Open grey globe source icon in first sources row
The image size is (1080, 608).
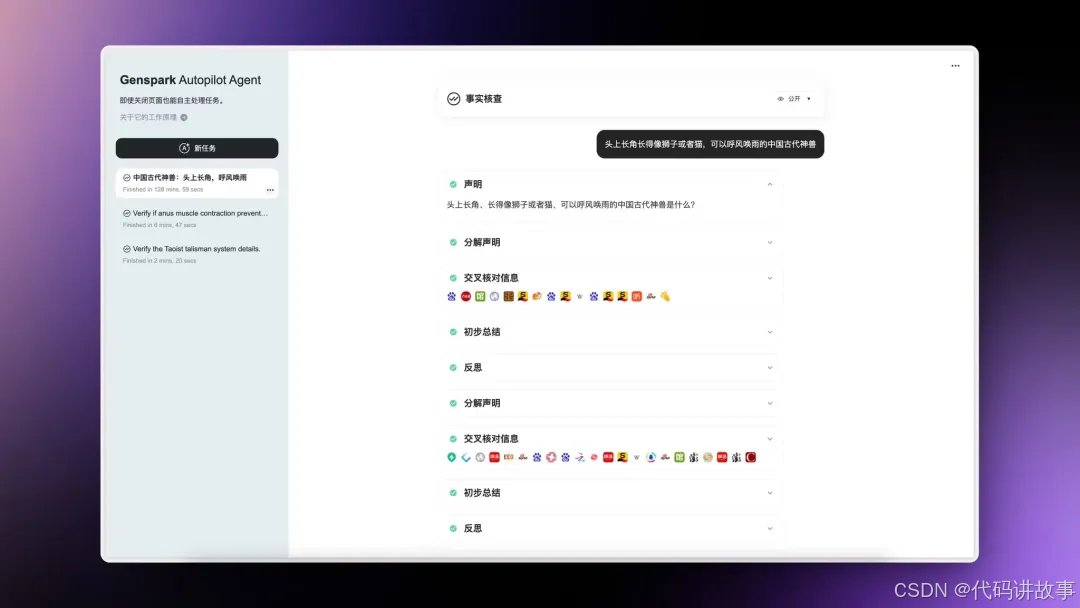pos(495,296)
